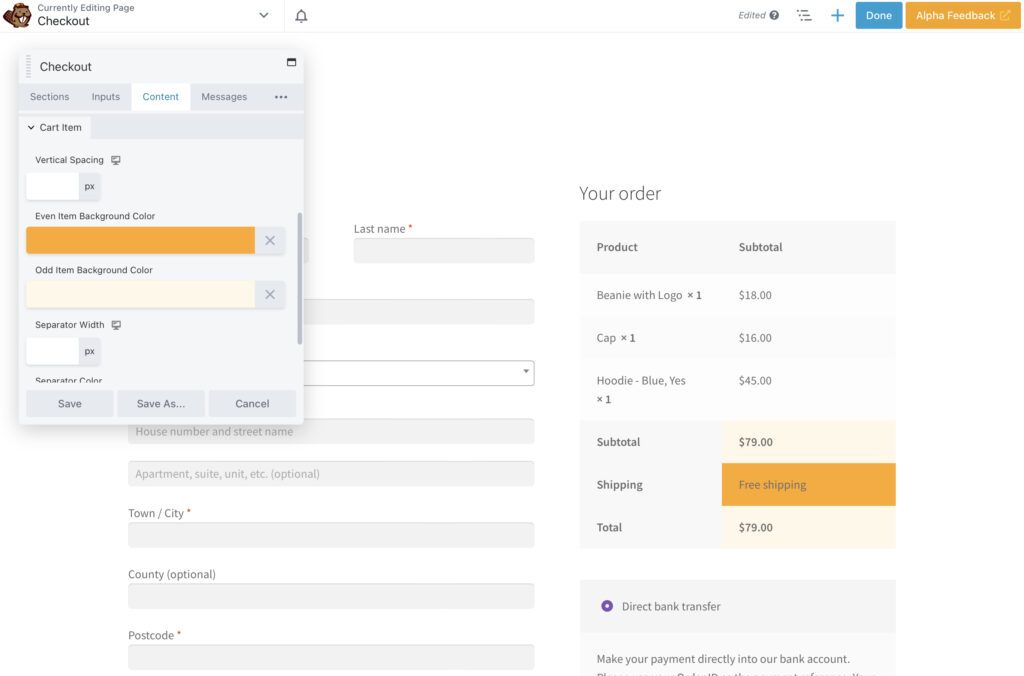
Task: Click the list outline icon near Done
Action: (x=804, y=15)
